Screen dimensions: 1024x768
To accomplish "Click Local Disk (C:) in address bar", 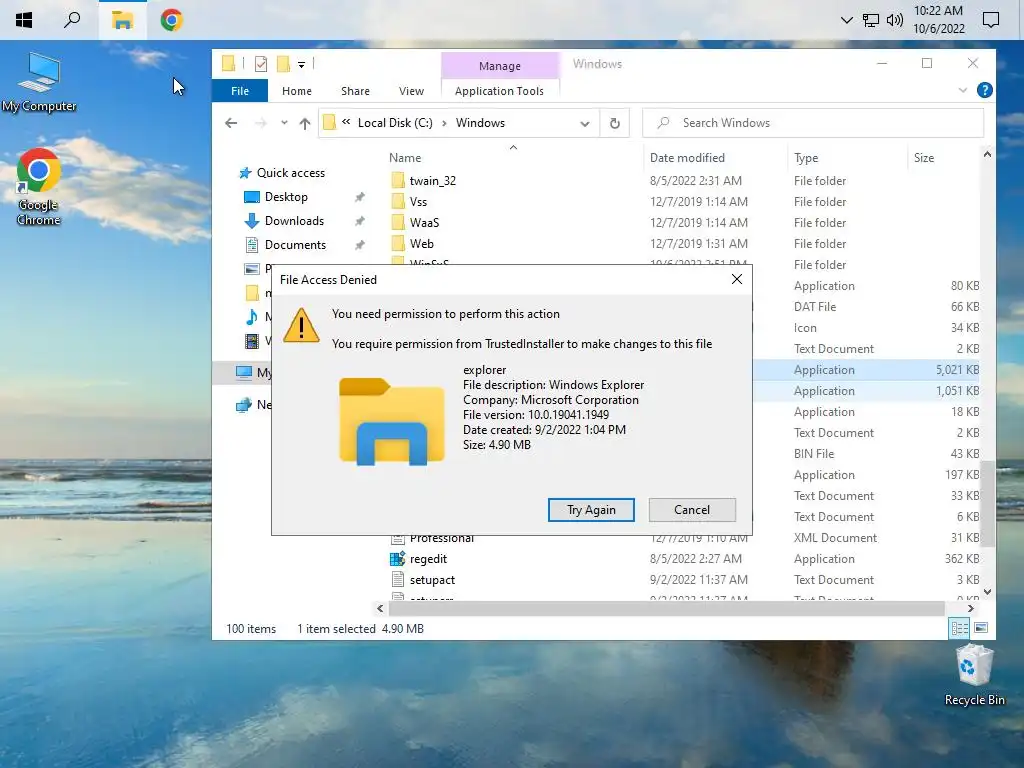I will pyautogui.click(x=395, y=123).
